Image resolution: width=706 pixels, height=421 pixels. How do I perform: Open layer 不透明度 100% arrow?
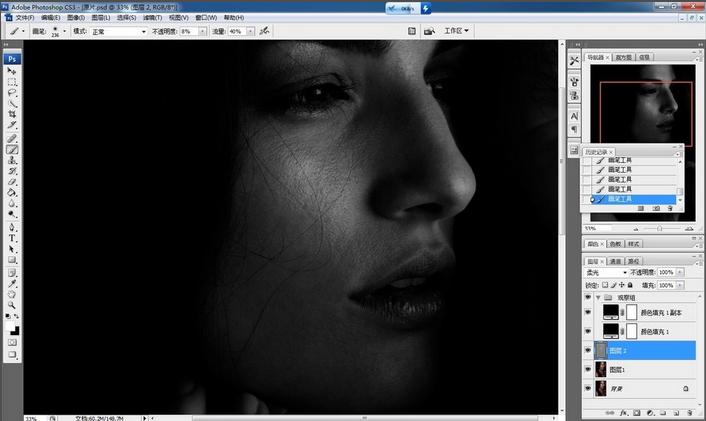click(x=680, y=272)
